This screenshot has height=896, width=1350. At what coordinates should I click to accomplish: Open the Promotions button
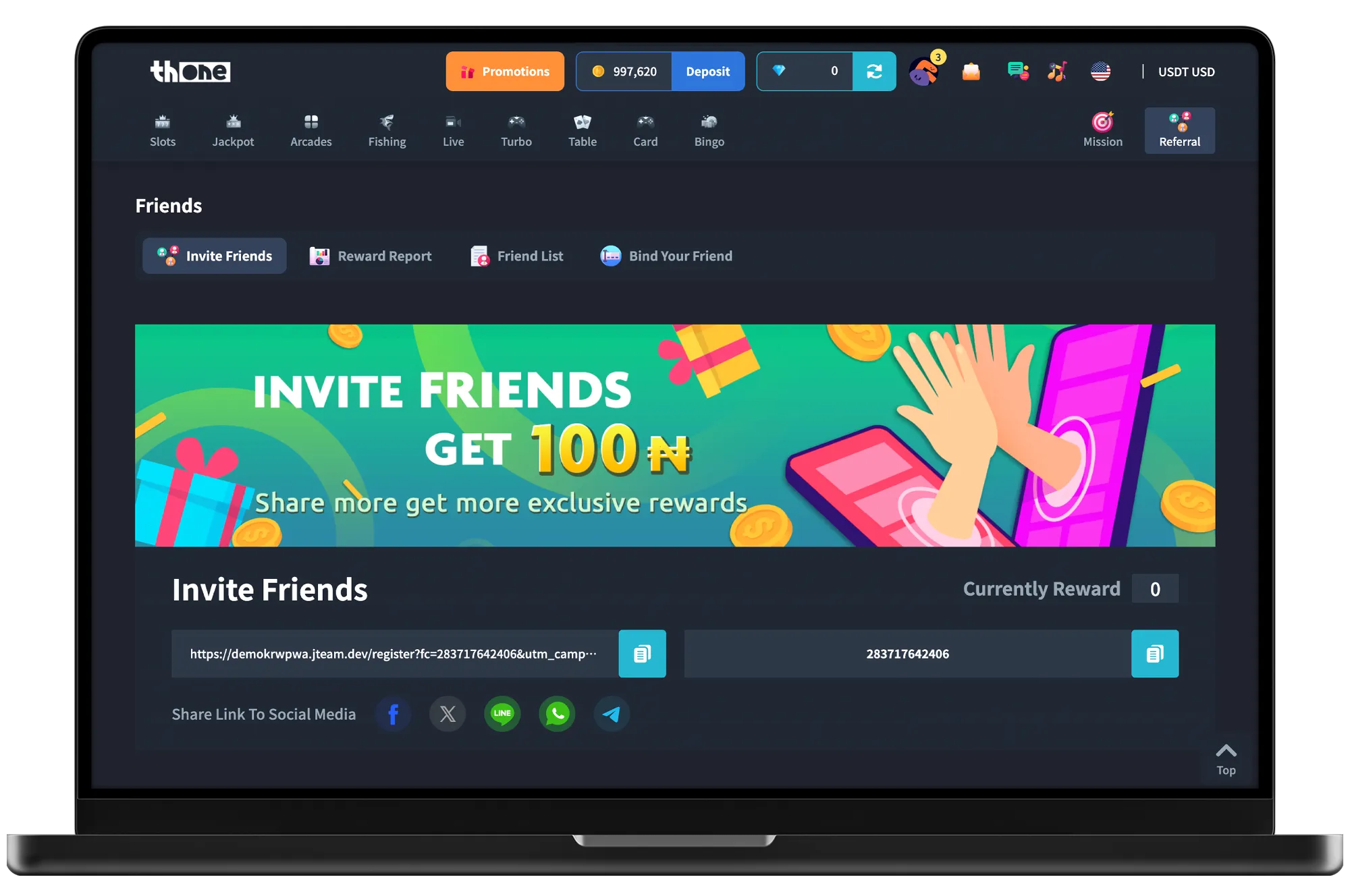coord(505,71)
